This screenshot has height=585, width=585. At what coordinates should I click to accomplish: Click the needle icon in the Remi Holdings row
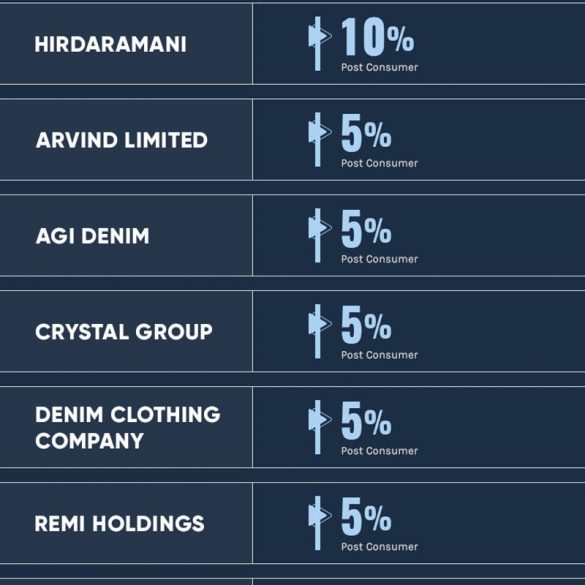[x=319, y=523]
